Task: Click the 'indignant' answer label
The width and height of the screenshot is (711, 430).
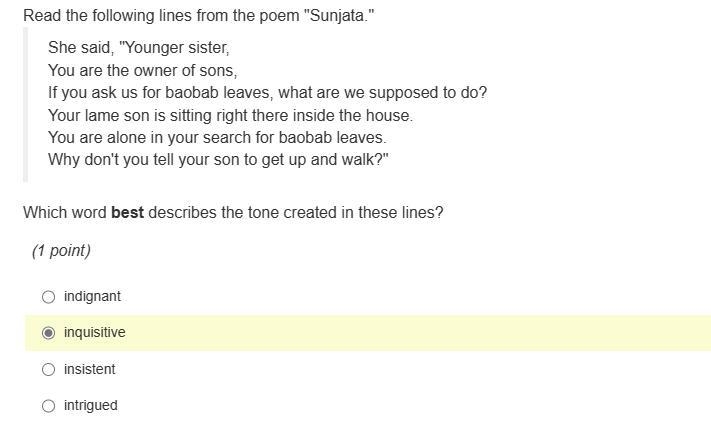Action: [x=93, y=297]
